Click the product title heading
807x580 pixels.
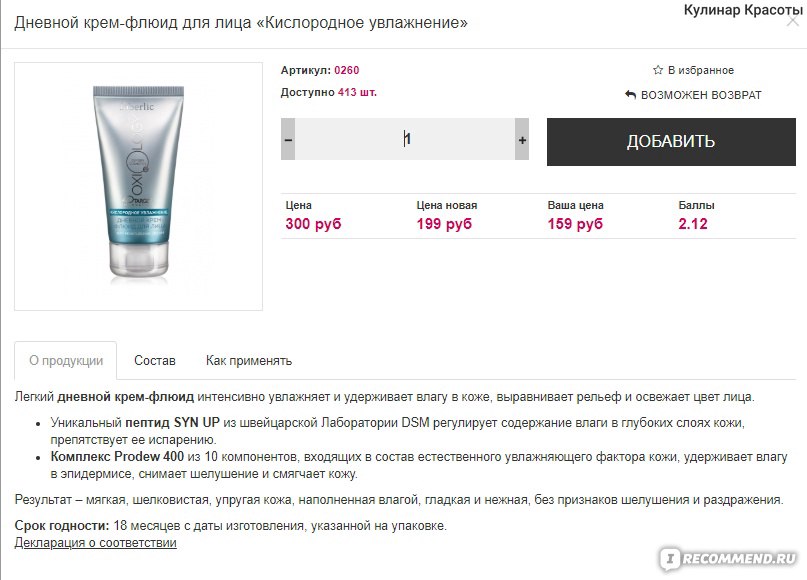click(241, 23)
